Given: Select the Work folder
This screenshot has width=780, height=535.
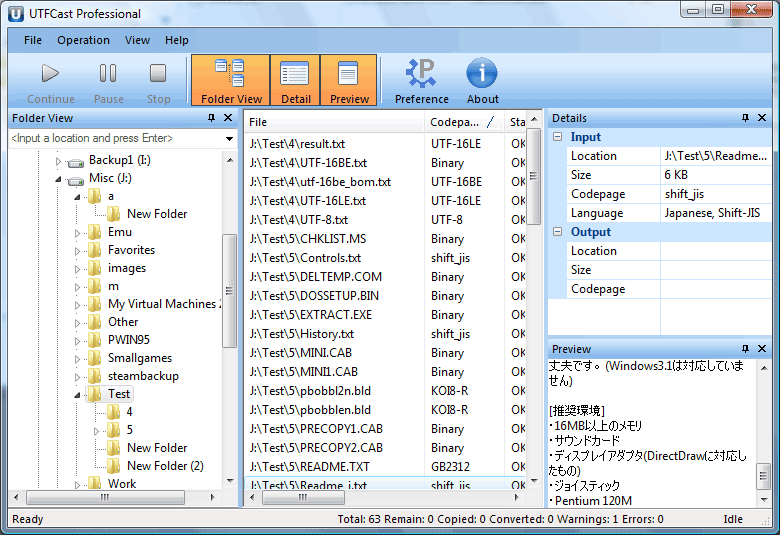Looking at the screenshot, I should [x=122, y=484].
